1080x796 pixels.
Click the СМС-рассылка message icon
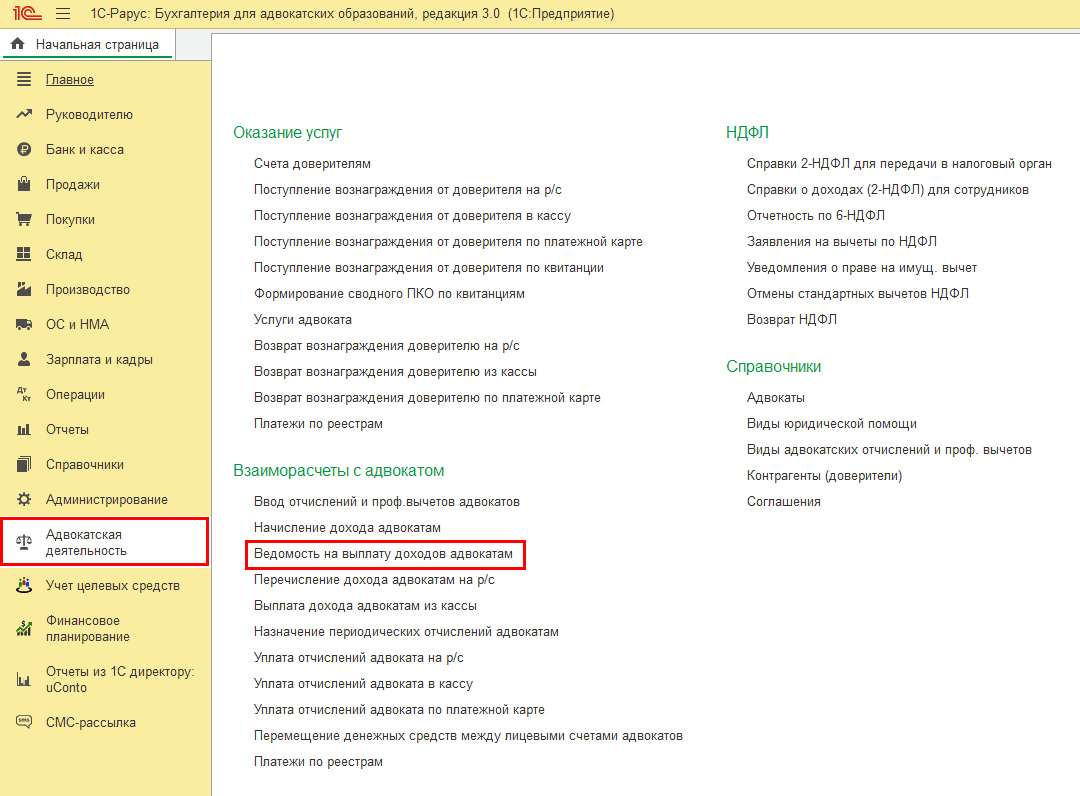tap(25, 722)
